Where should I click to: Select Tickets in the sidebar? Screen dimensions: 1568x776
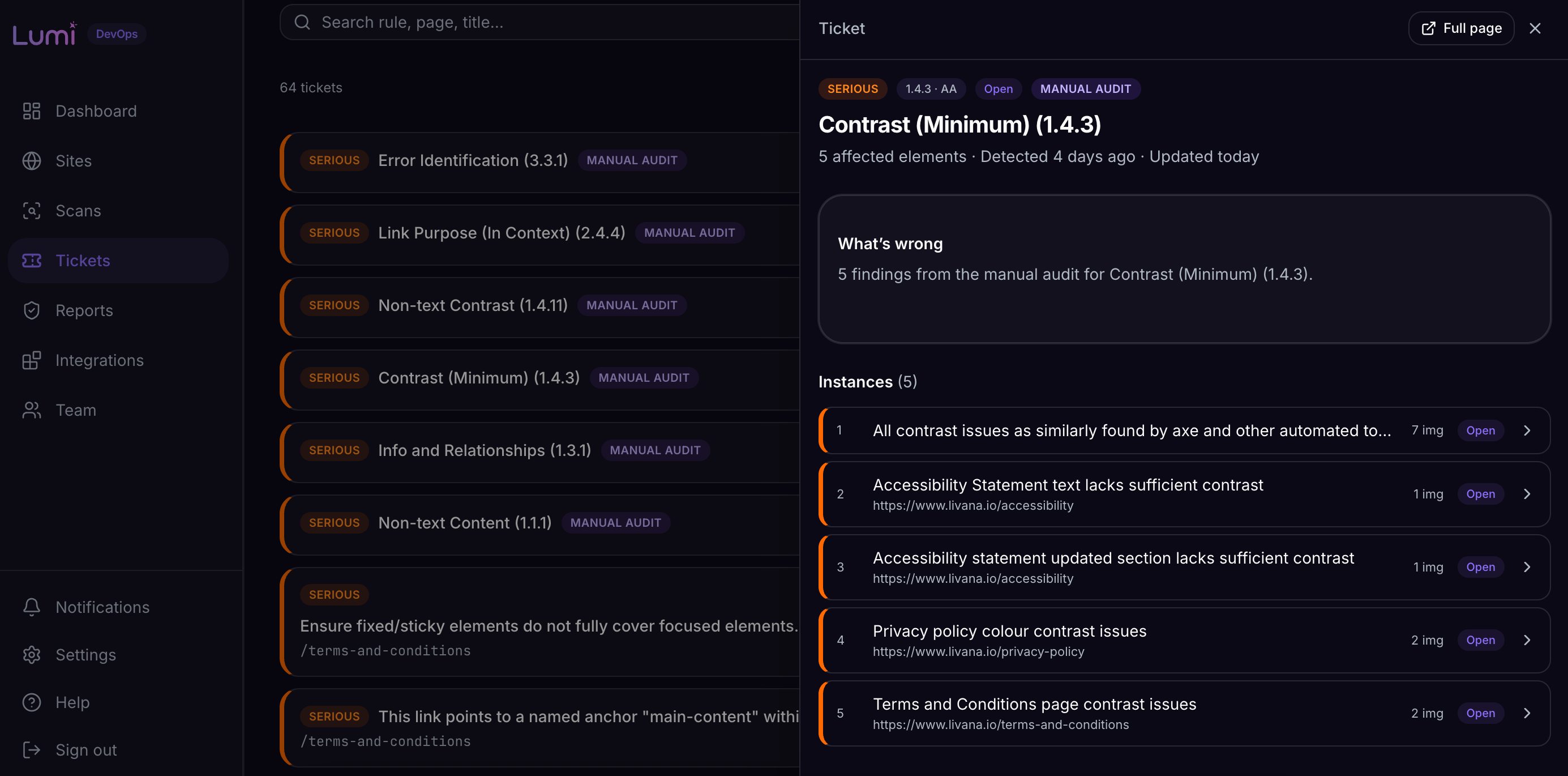click(118, 261)
